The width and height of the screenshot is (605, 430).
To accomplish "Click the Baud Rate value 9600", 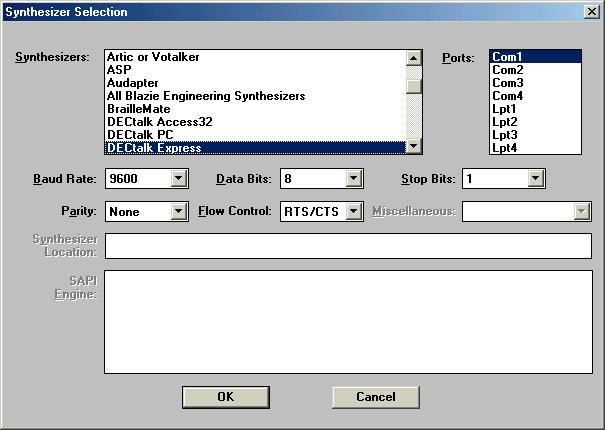I will pyautogui.click(x=123, y=179).
